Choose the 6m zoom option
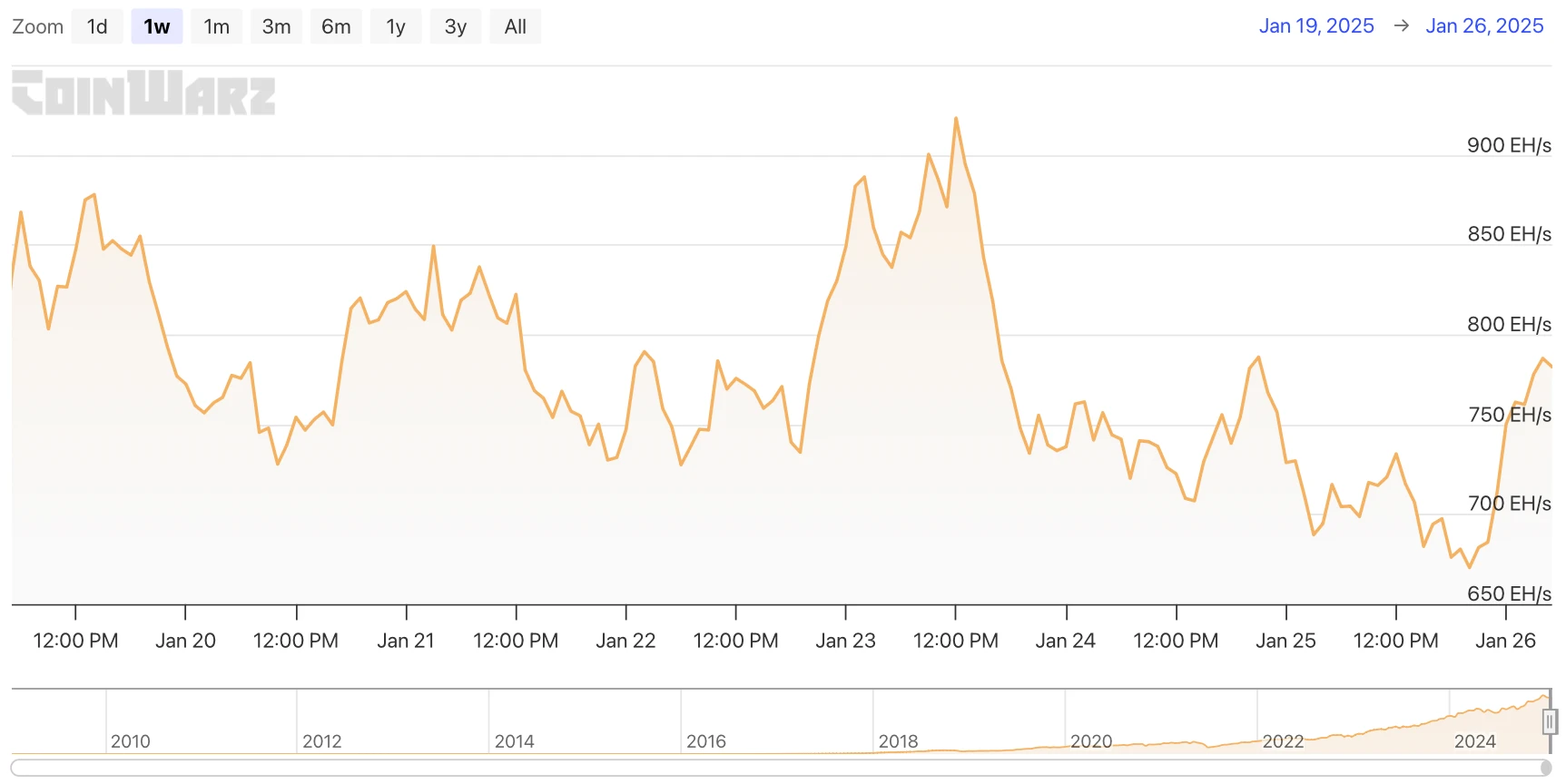The image size is (1566, 784). [336, 26]
